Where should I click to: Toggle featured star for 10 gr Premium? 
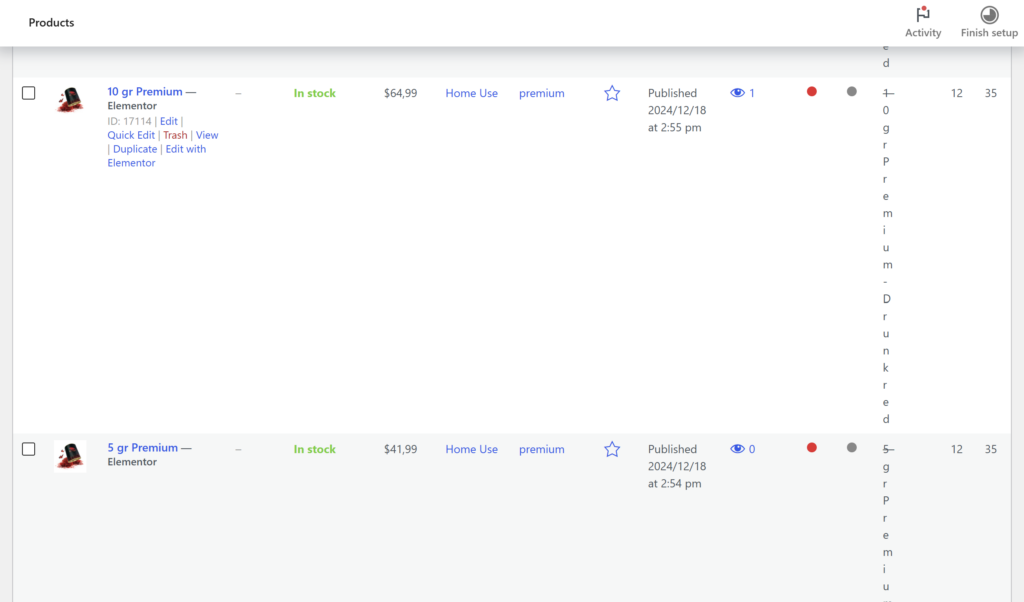(x=612, y=93)
